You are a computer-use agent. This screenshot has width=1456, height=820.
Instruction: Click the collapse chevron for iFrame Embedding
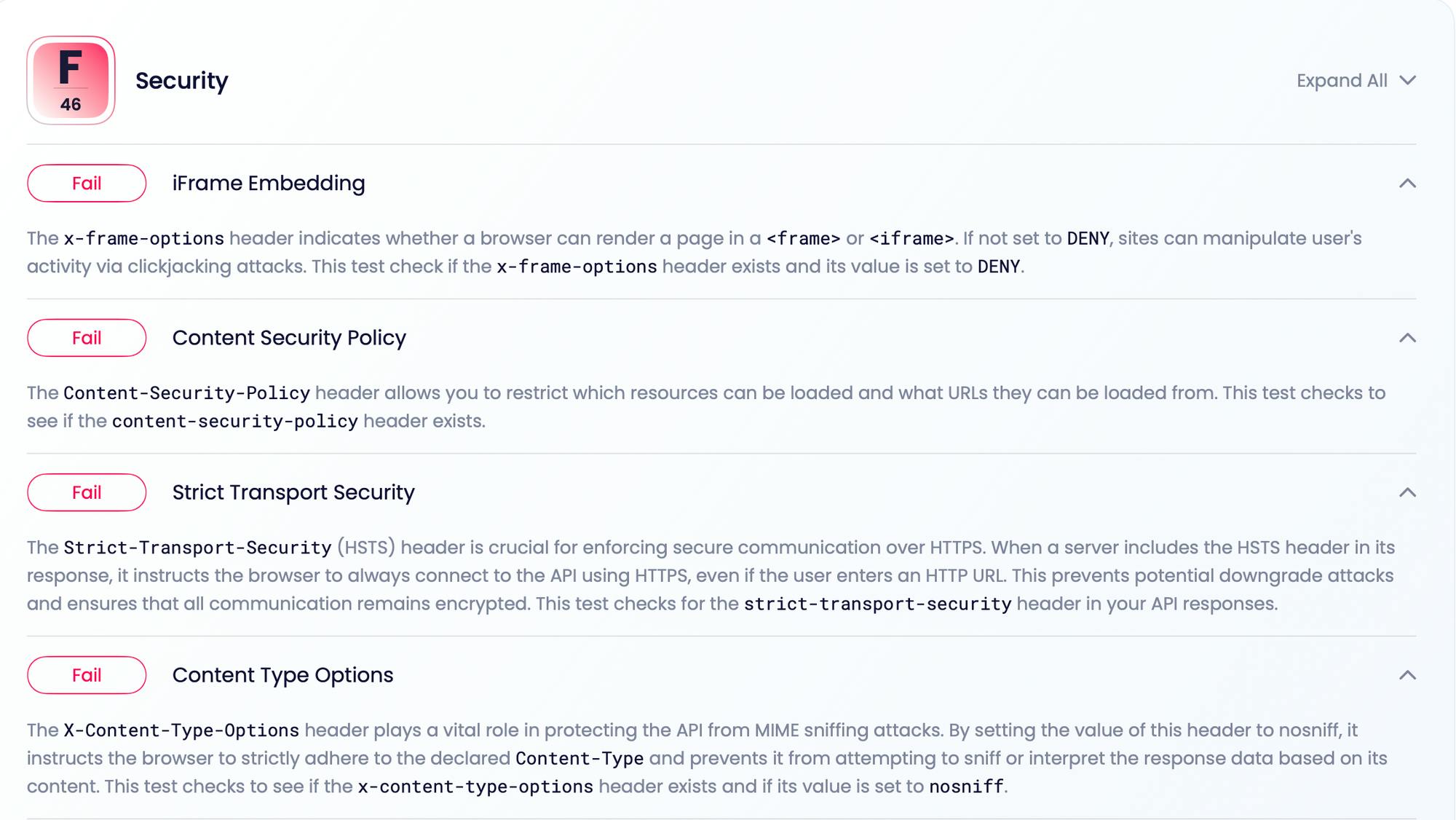click(1407, 183)
